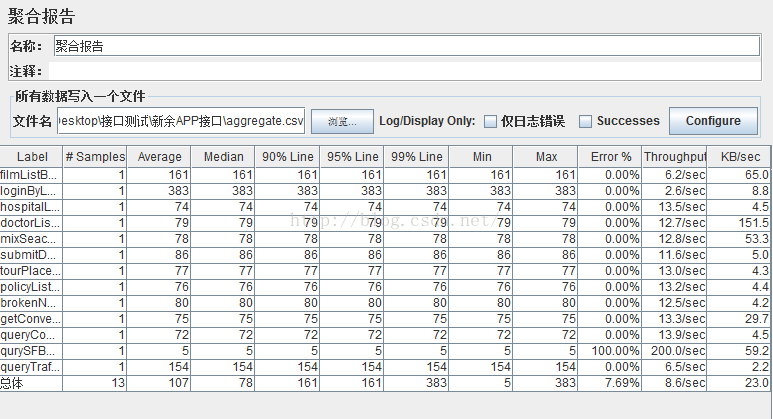Click the 6.5/sec throughput cell

tap(674, 367)
